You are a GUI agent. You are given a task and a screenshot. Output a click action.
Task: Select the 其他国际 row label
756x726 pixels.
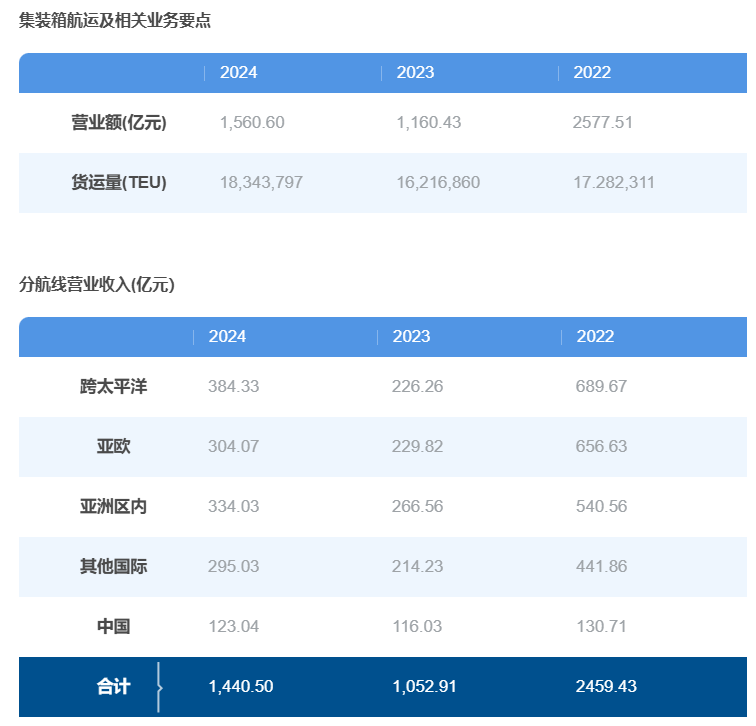click(113, 567)
